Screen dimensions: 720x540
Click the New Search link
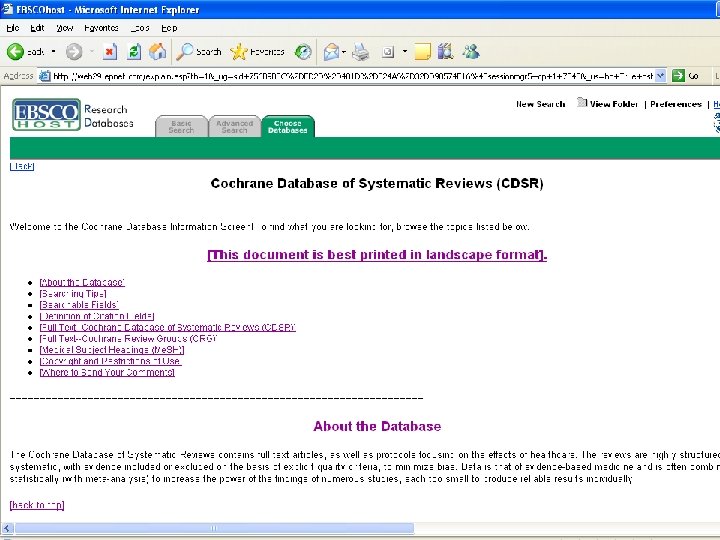pos(540,104)
